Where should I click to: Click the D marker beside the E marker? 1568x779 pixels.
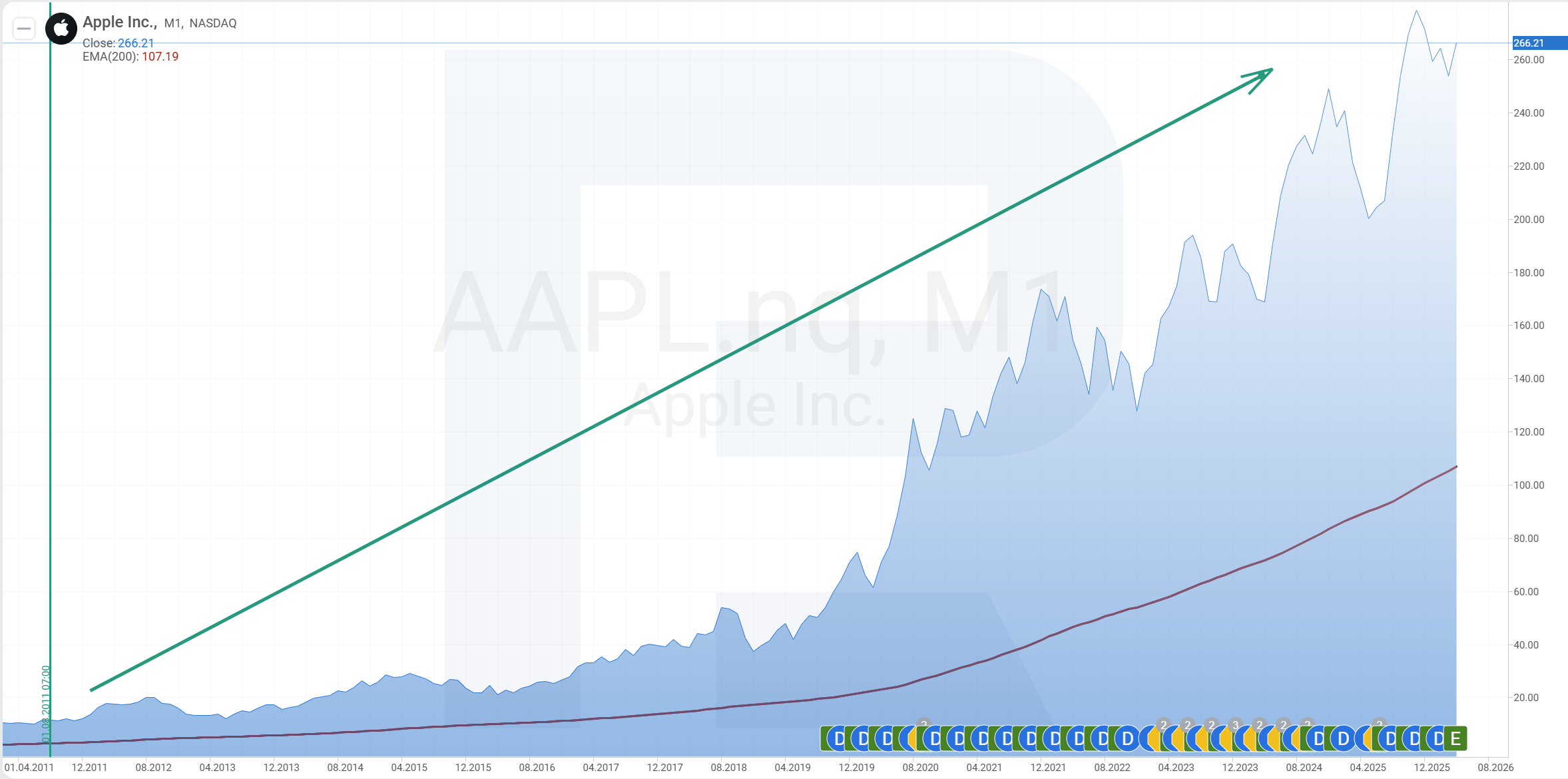pos(1438,738)
